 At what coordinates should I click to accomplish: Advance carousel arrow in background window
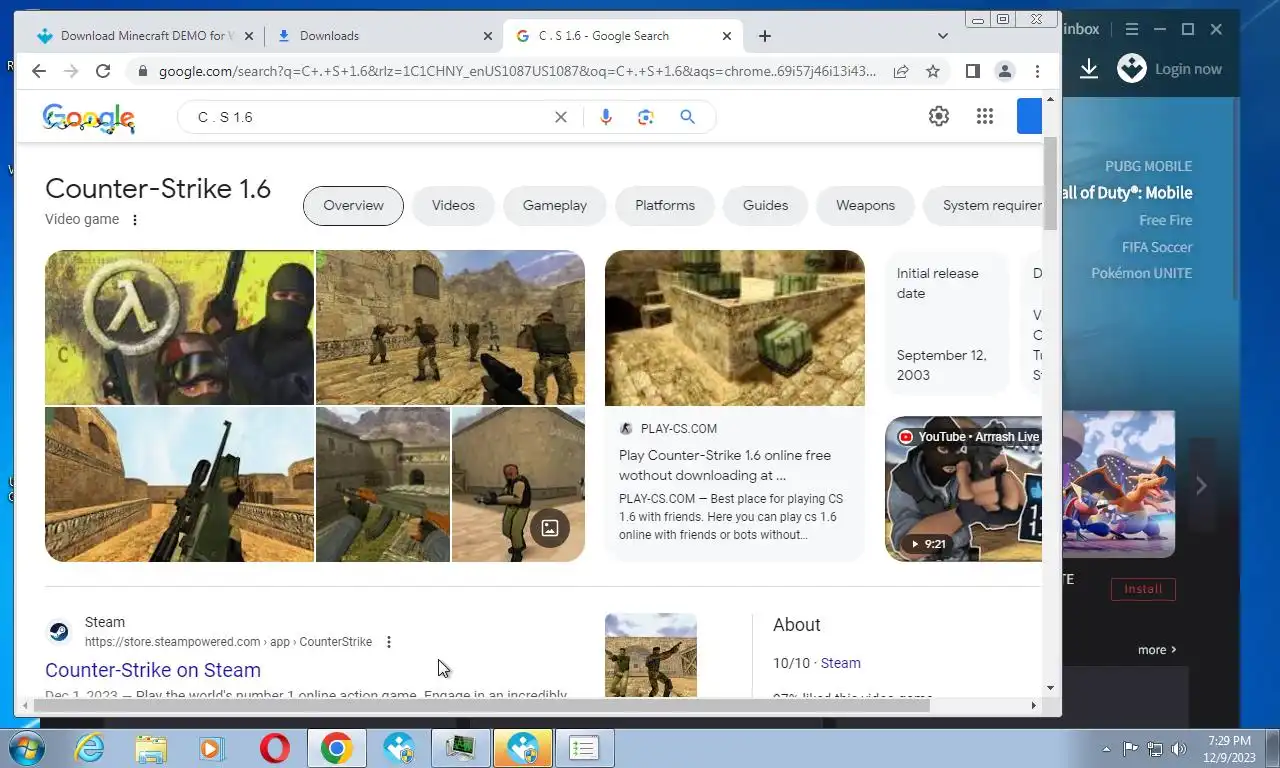click(1201, 486)
